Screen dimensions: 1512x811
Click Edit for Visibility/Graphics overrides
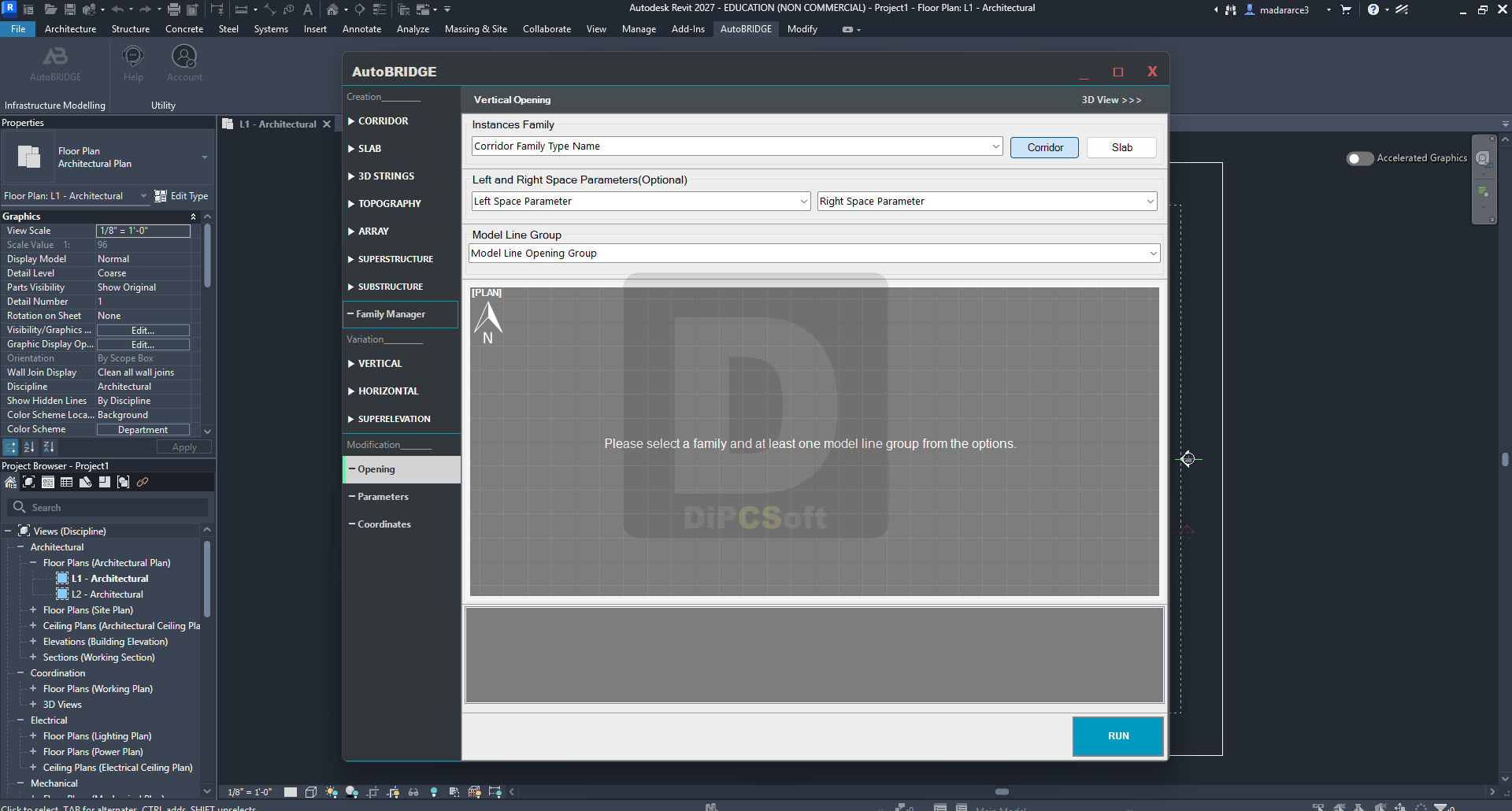(143, 331)
